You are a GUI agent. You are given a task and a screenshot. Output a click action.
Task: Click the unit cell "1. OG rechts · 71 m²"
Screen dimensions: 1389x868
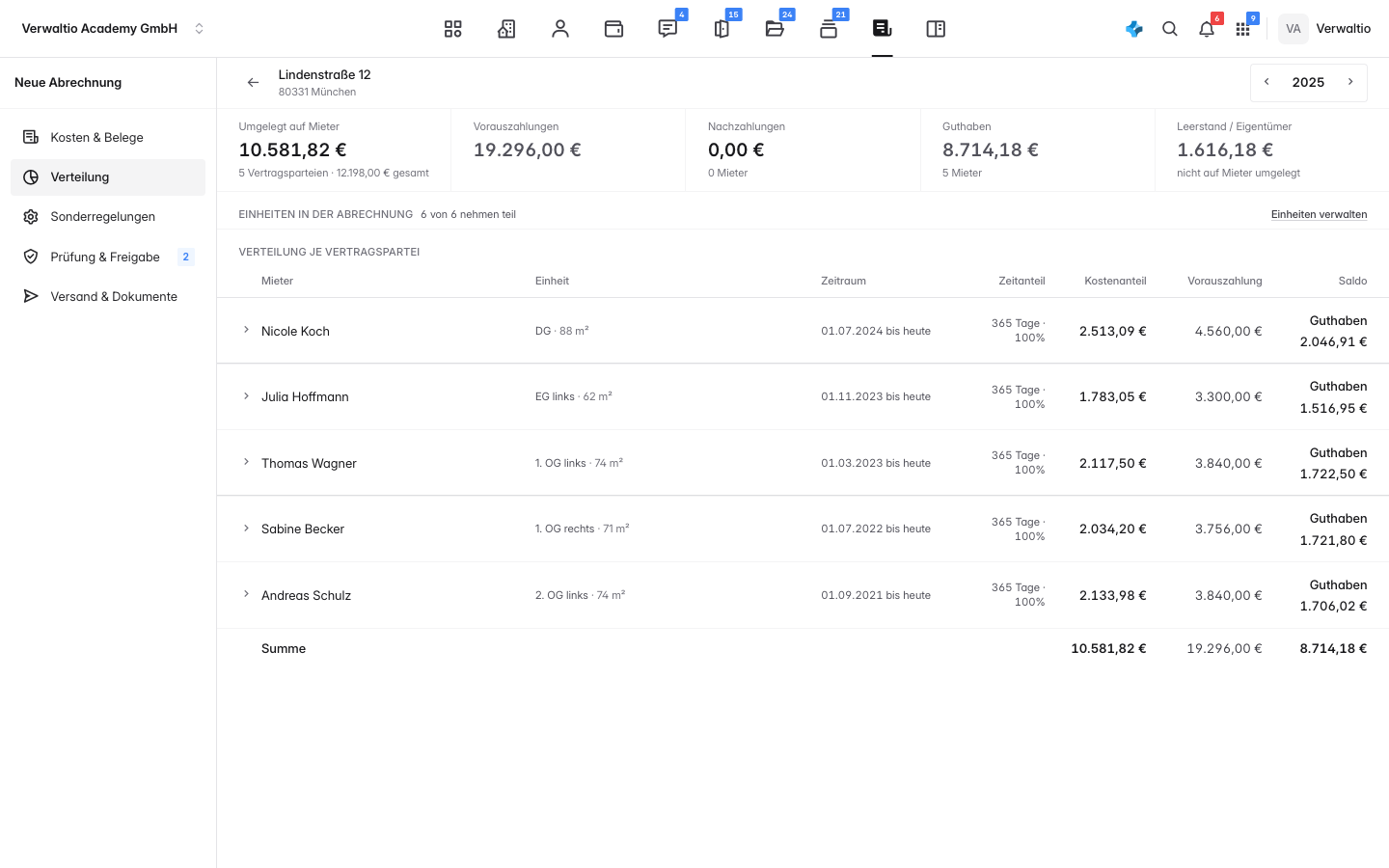pyautogui.click(x=583, y=529)
